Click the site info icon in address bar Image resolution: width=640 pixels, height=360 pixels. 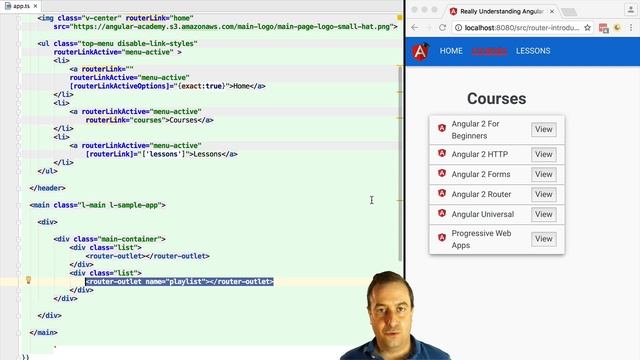click(x=458, y=28)
